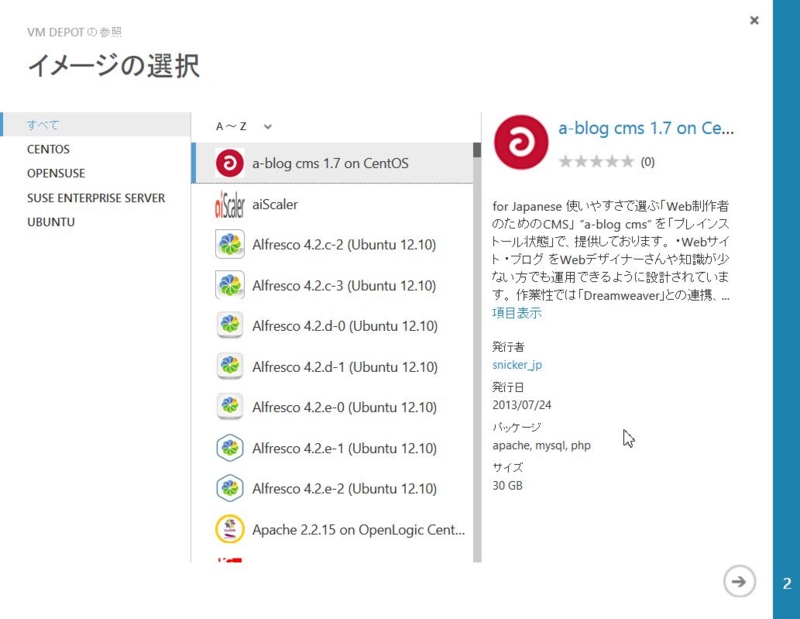Viewport: 800px width, 619px height.
Task: Click Apache 2.2.15 OpenLogic icon
Action: (x=230, y=529)
